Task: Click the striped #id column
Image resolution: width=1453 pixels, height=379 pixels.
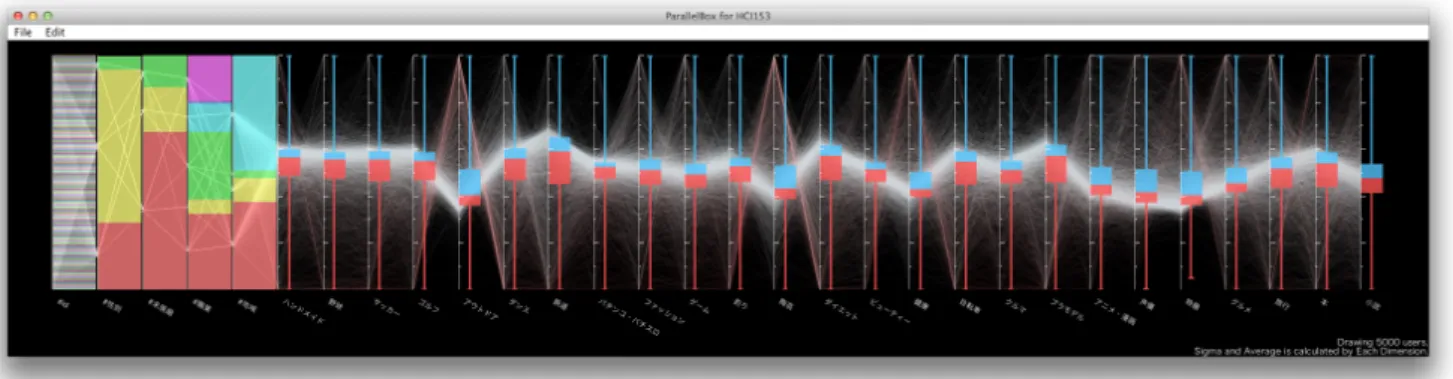Action: coord(74,172)
